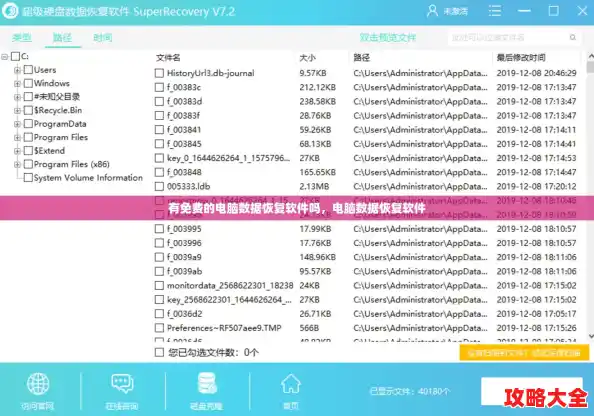Expand the Program Files (x86) folder
Screen dimensions: 594x416
(17, 164)
